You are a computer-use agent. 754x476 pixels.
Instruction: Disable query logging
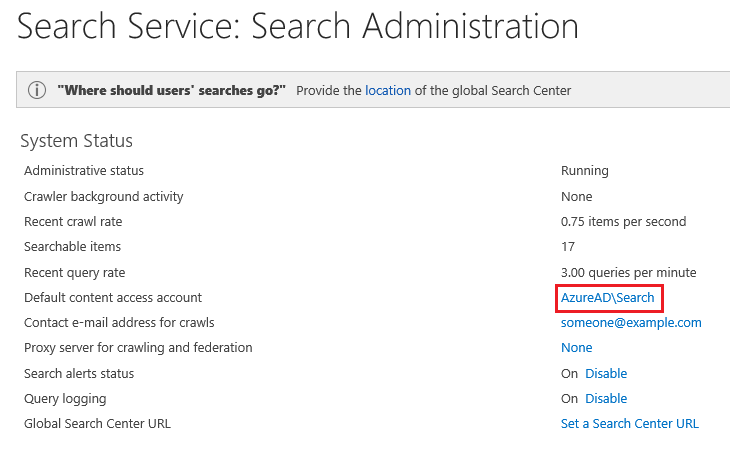click(606, 399)
